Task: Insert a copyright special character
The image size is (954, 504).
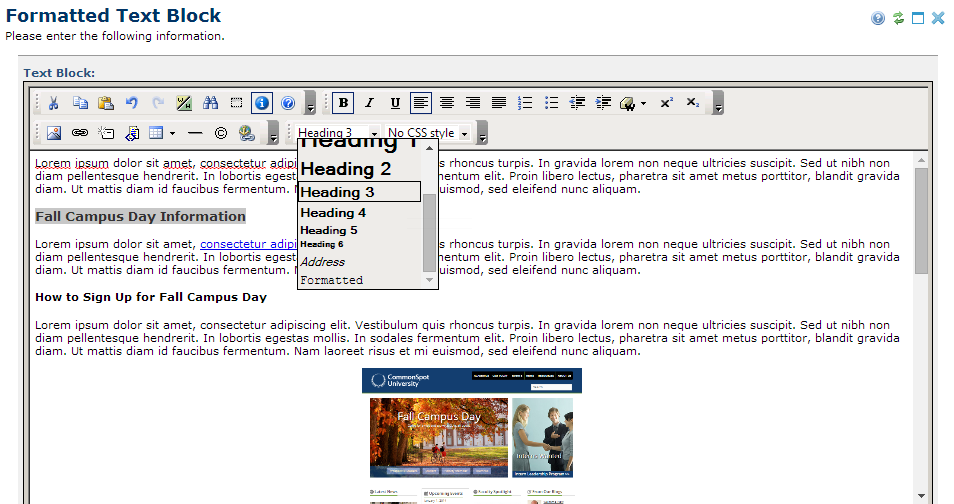Action: 221,133
